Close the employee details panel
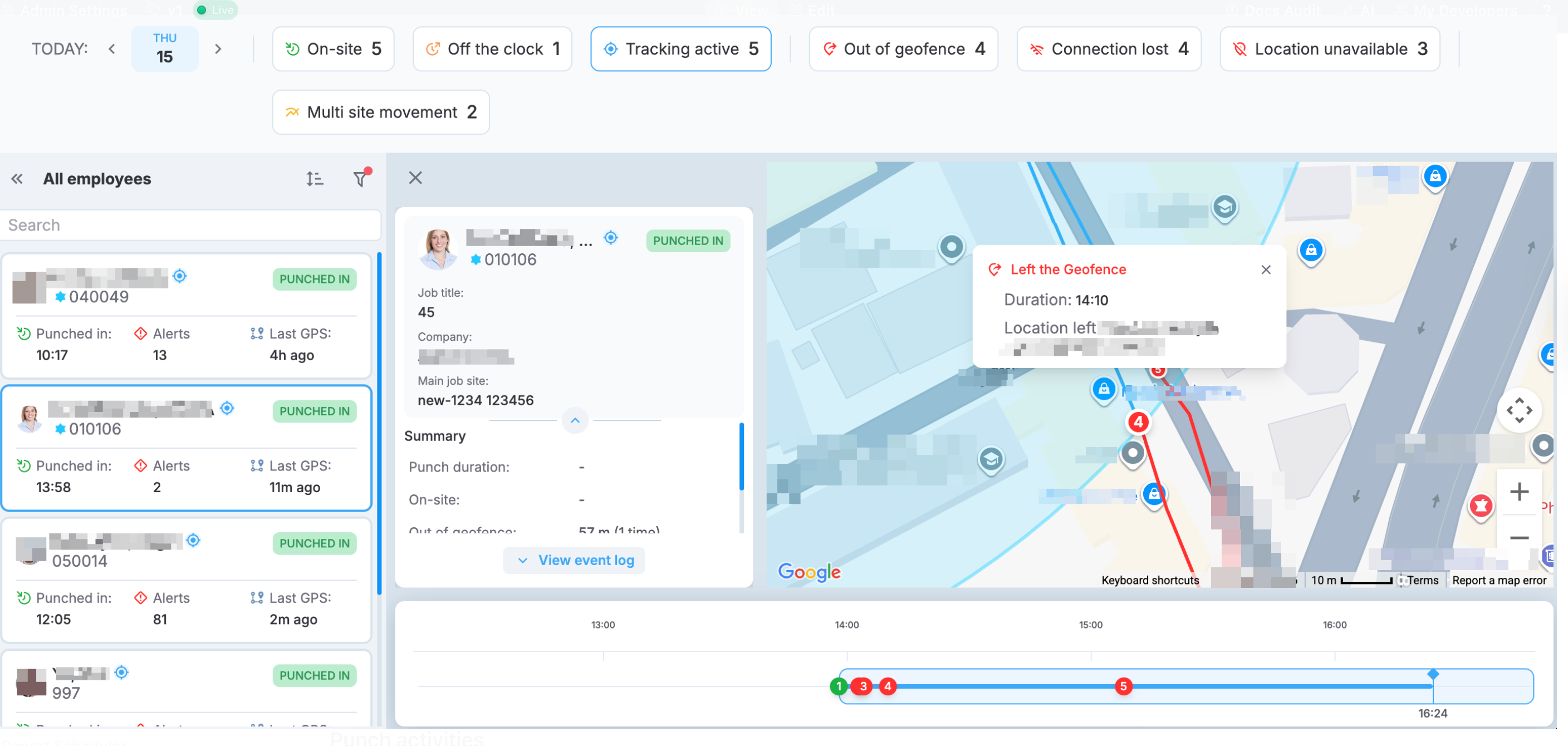The width and height of the screenshot is (1568, 746). click(x=415, y=178)
